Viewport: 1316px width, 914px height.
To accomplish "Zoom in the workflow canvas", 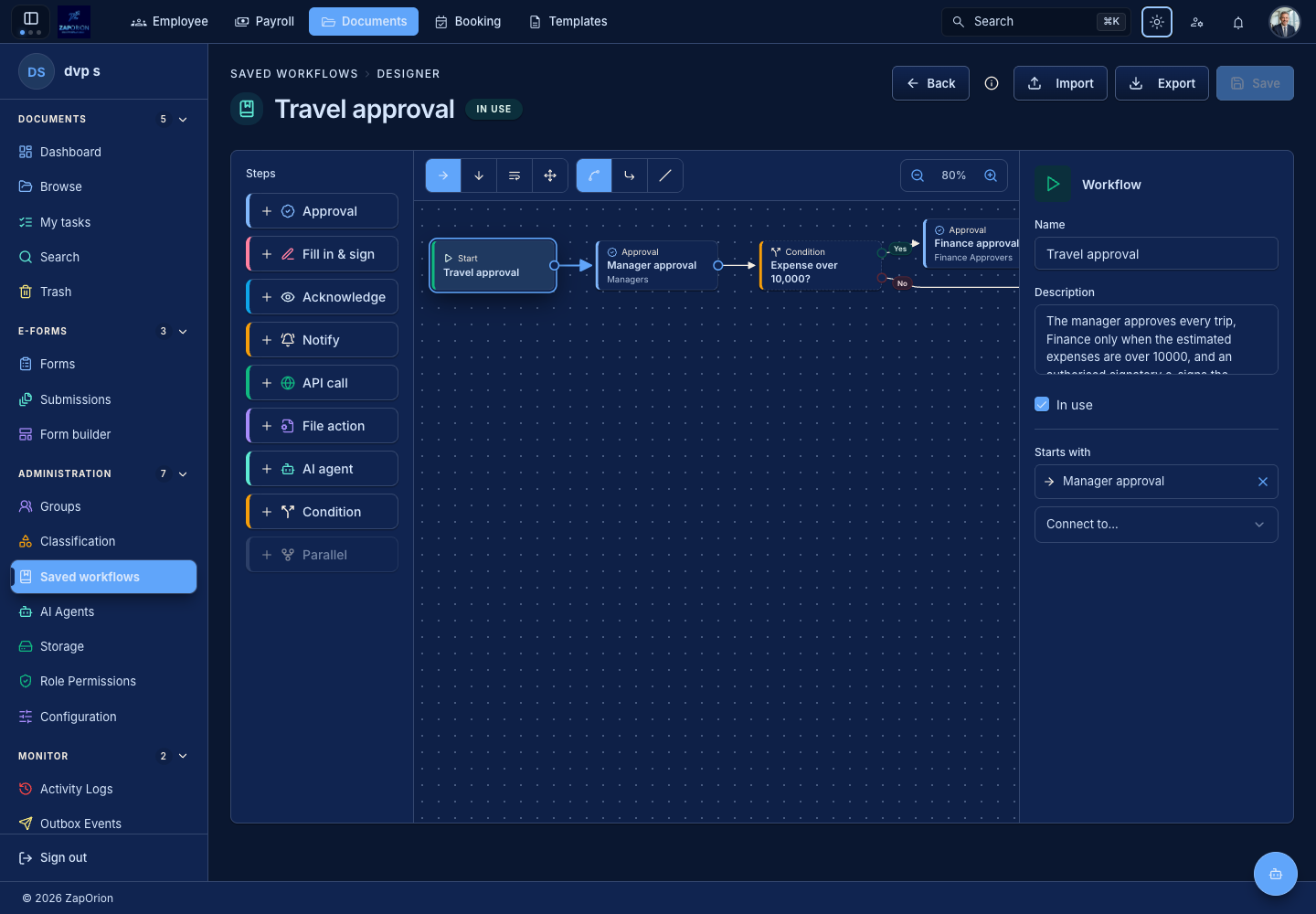I will 991,175.
